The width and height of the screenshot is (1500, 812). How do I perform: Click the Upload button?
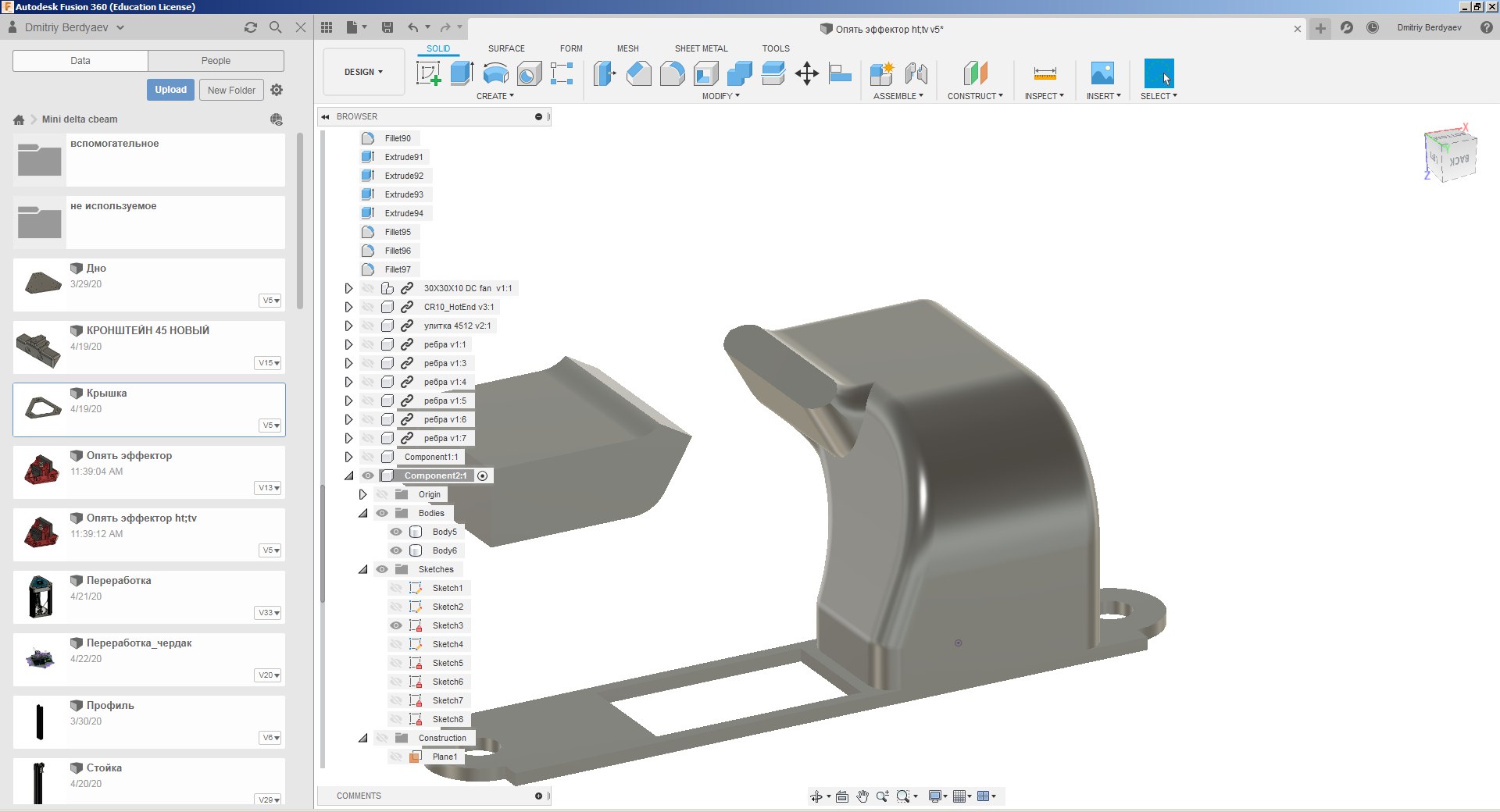point(170,90)
